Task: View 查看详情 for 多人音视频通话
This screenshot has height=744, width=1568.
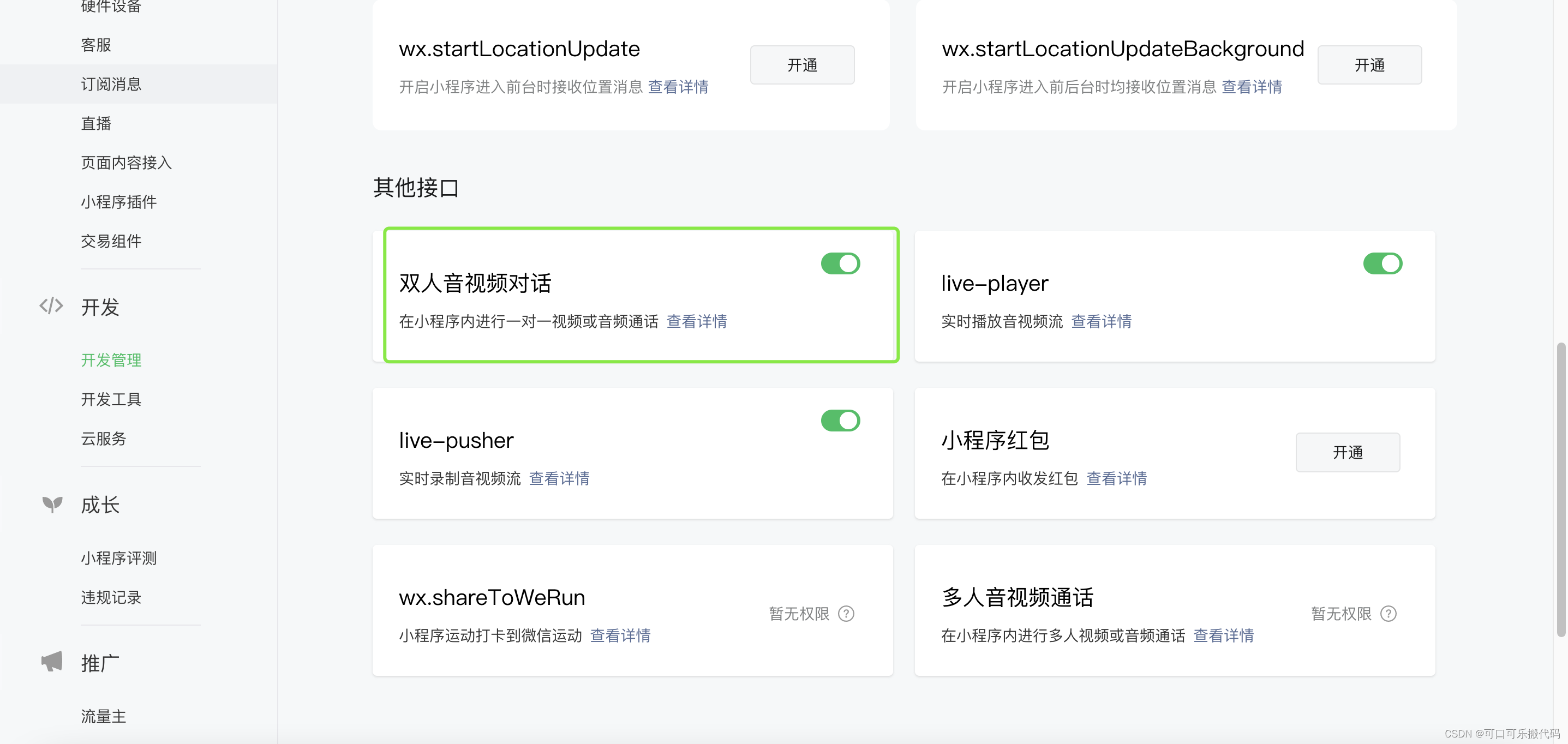Action: 1224,635
